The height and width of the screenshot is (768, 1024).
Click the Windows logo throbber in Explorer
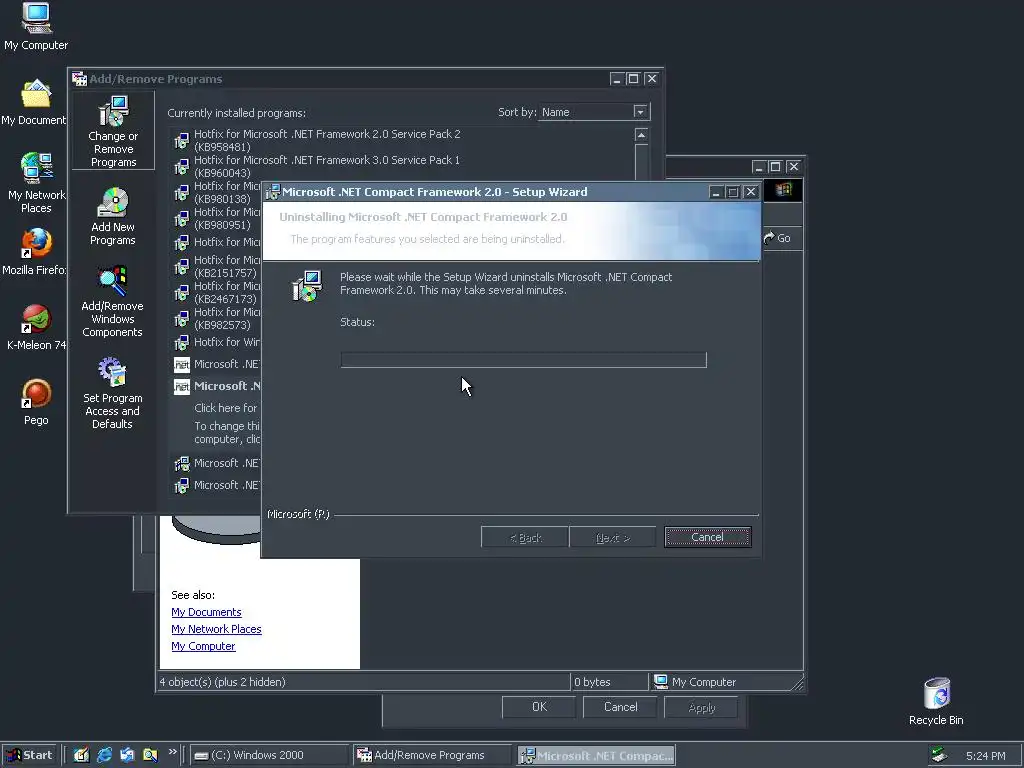pyautogui.click(x=784, y=190)
